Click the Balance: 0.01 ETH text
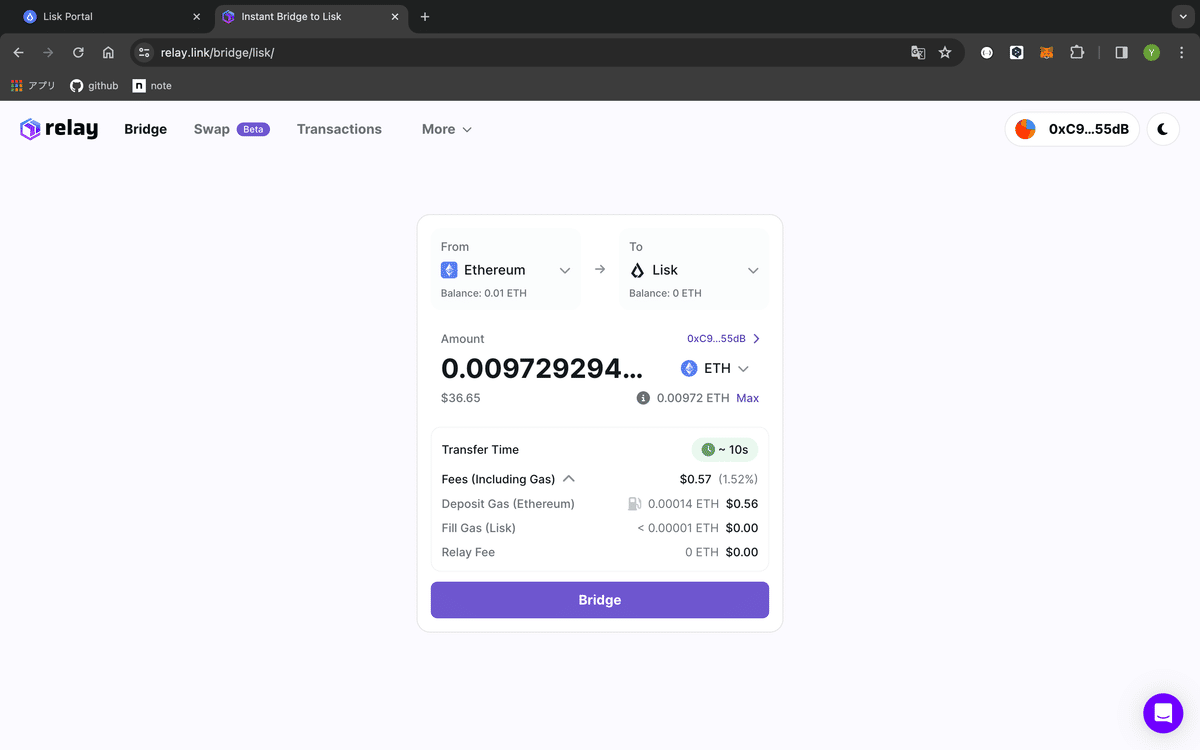1200x750 pixels. click(484, 293)
